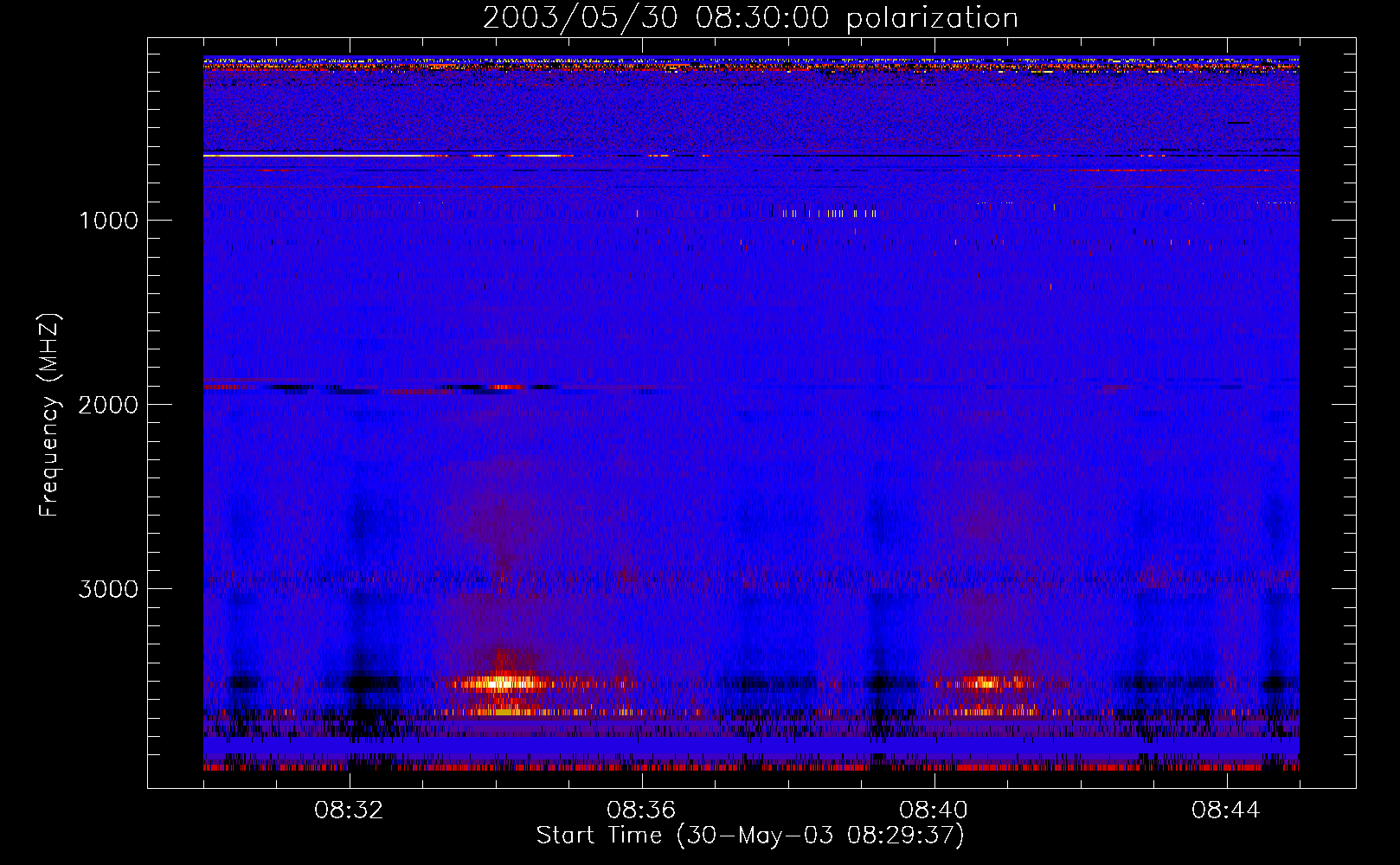Click the 3000 frequency tick label
Image resolution: width=1400 pixels, height=865 pixels.
click(x=108, y=589)
